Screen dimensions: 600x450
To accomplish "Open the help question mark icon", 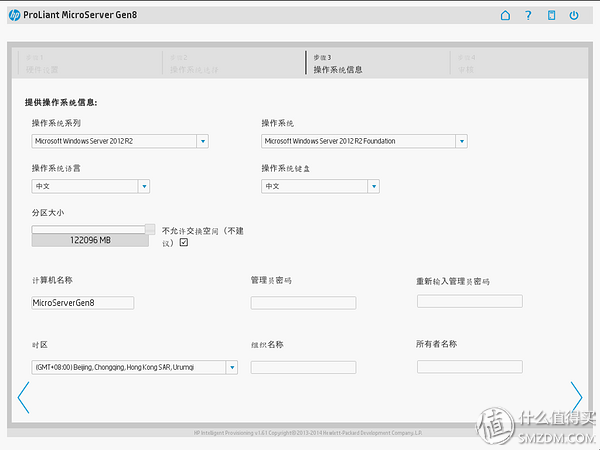I will (528, 15).
